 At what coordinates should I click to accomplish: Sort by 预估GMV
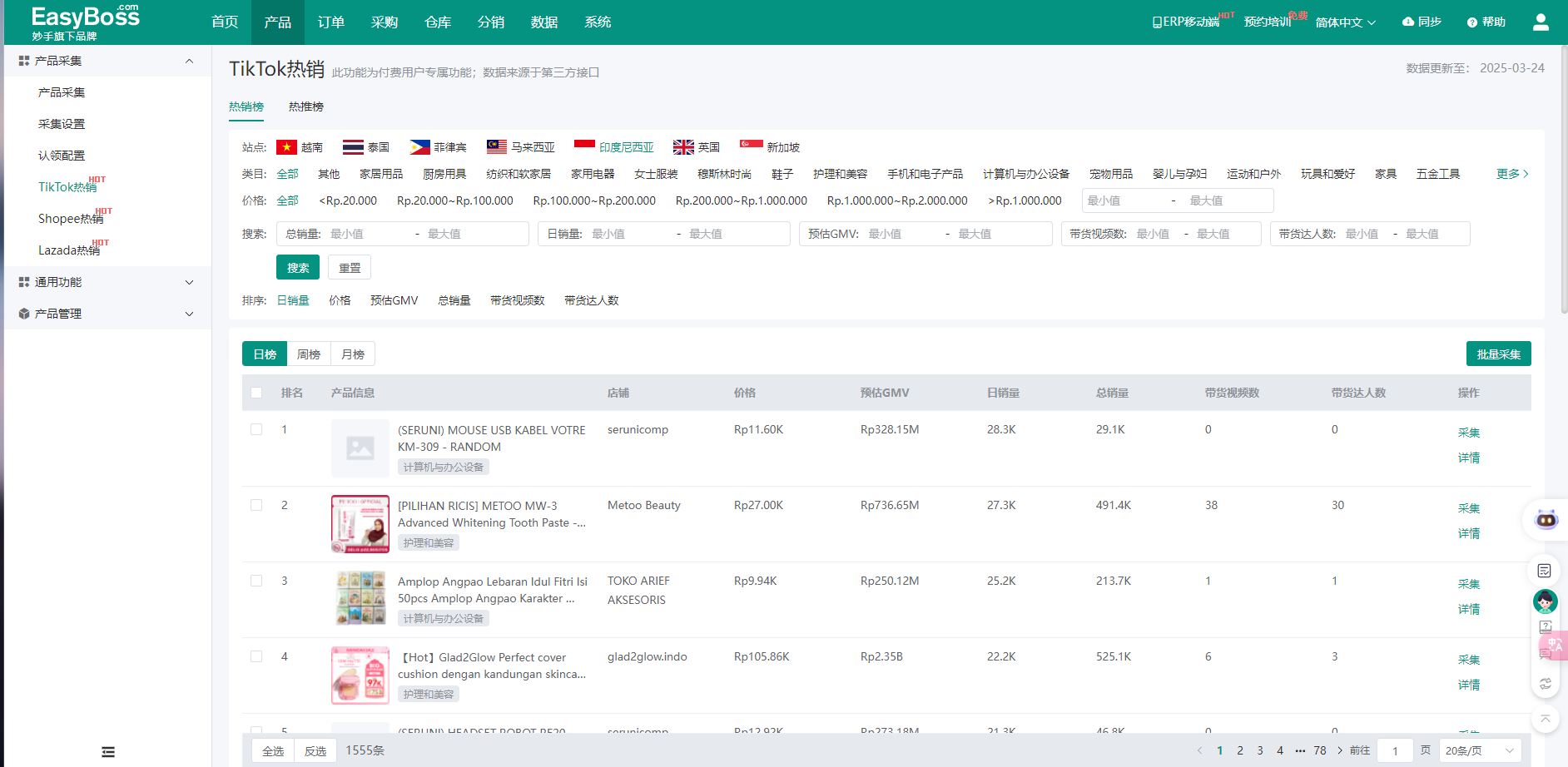[x=394, y=300]
